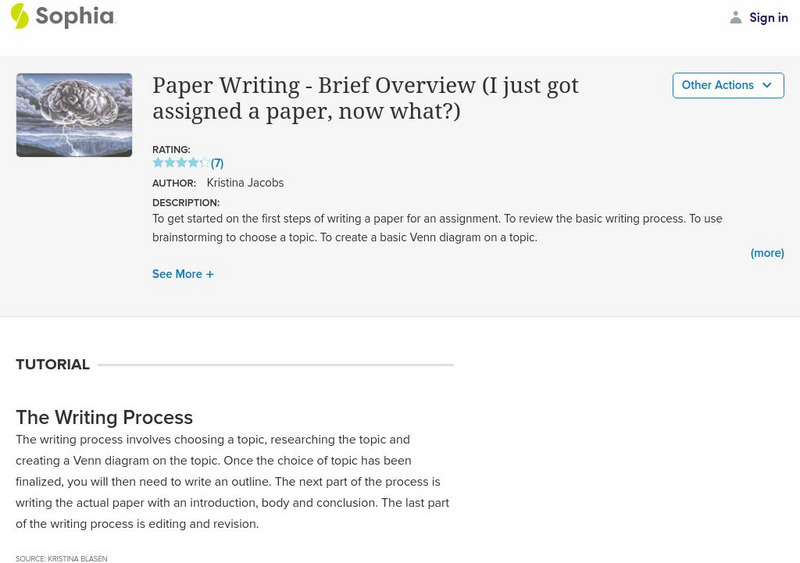Click the writing process body paragraph

tap(234, 481)
